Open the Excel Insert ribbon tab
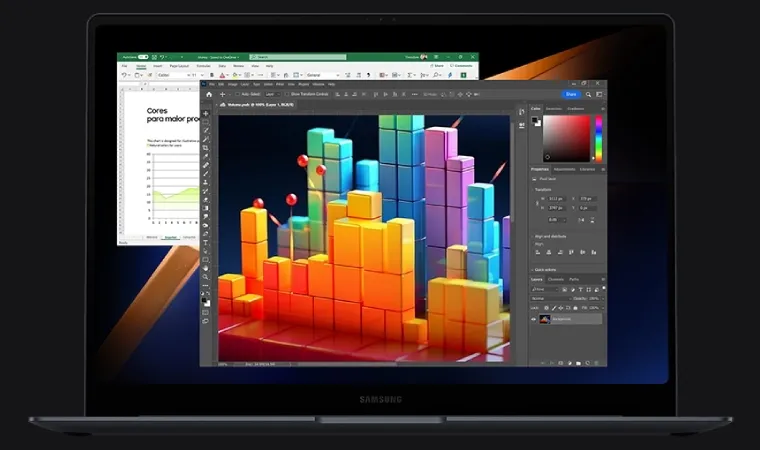This screenshot has width=760, height=450. (158, 66)
